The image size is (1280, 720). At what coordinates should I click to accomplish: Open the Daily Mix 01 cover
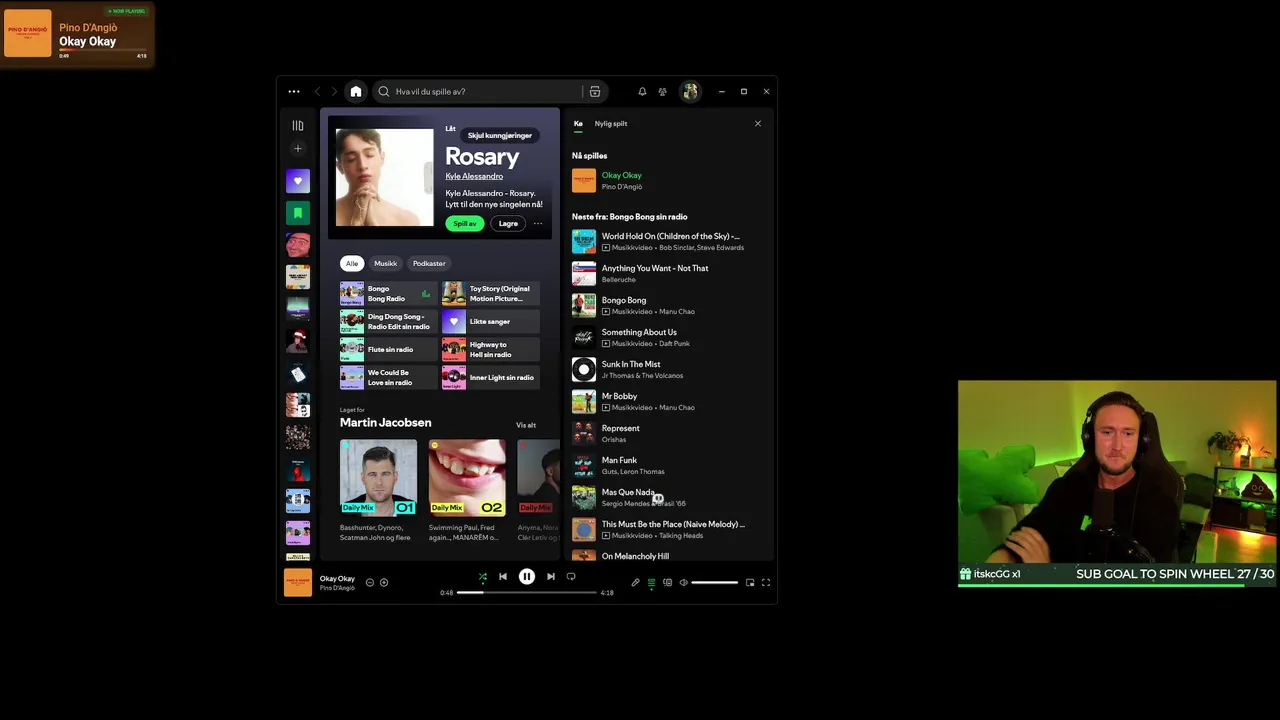pyautogui.click(x=378, y=477)
